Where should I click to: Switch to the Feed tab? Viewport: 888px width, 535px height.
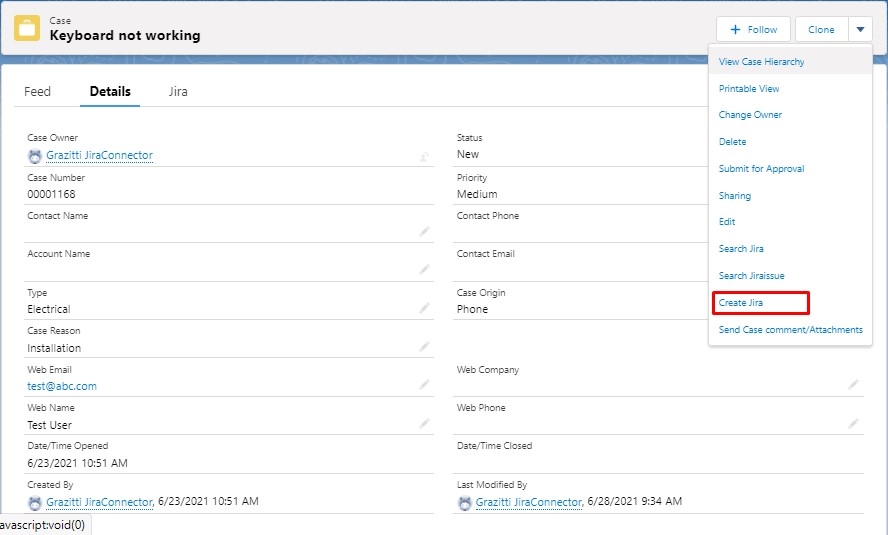[x=37, y=92]
